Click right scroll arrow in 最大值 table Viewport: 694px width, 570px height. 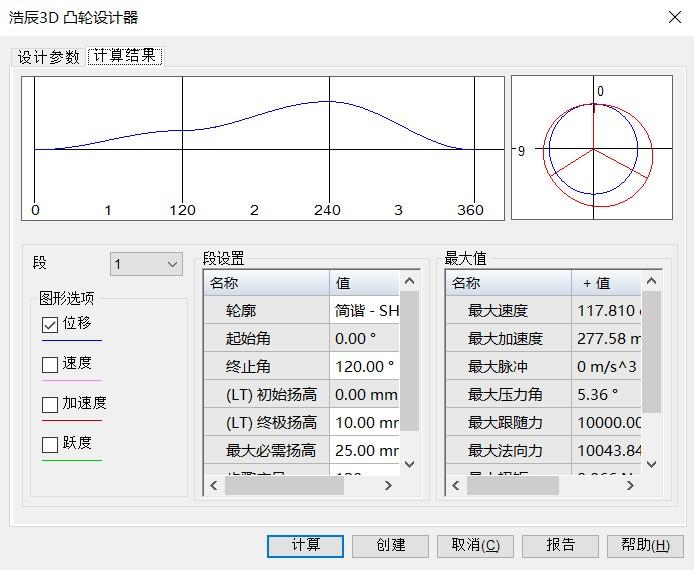(630, 485)
